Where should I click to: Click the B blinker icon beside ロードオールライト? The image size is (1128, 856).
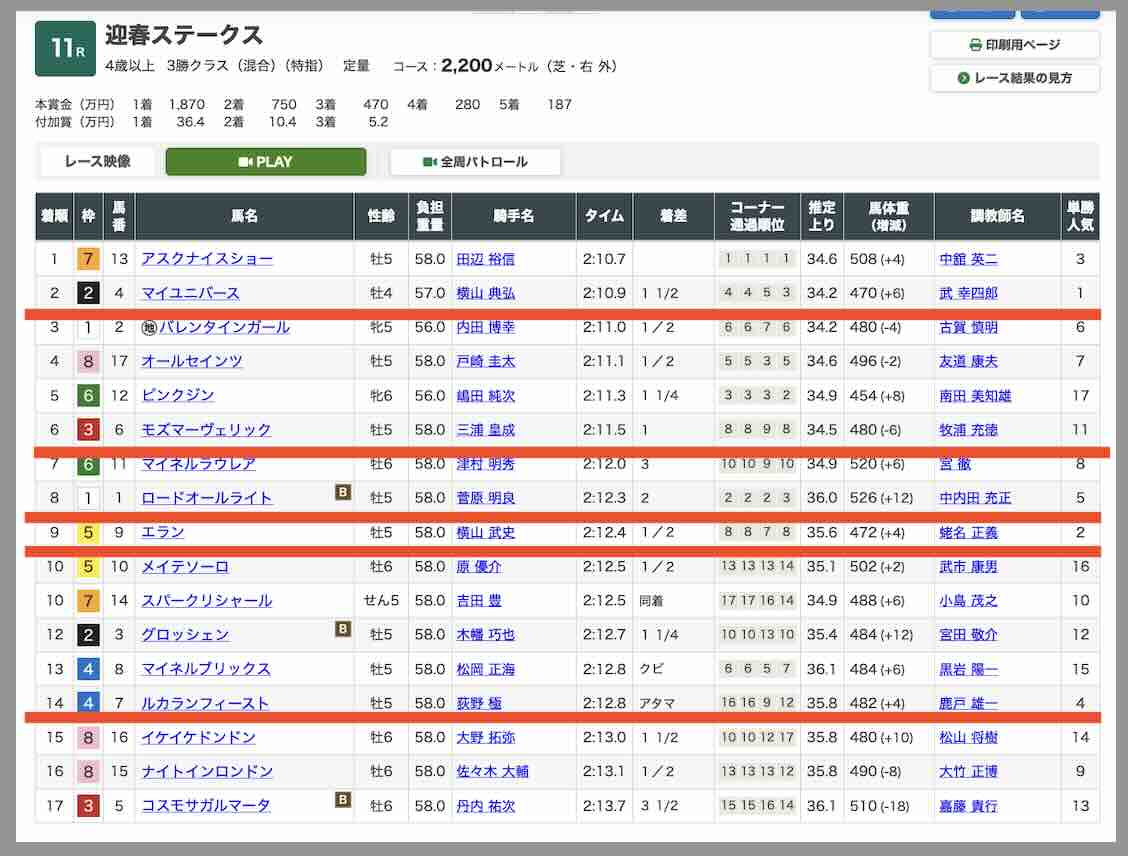point(342,492)
